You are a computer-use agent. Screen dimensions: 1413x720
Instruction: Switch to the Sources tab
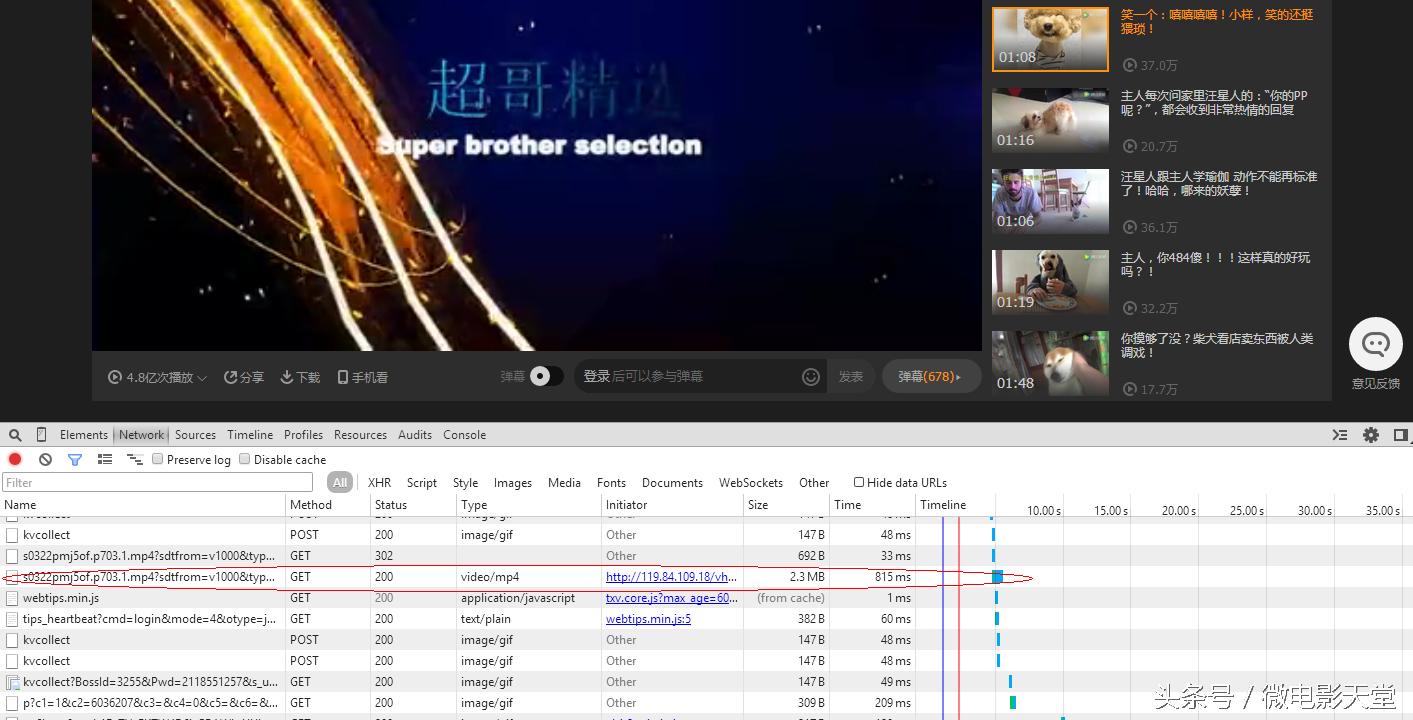coord(195,435)
